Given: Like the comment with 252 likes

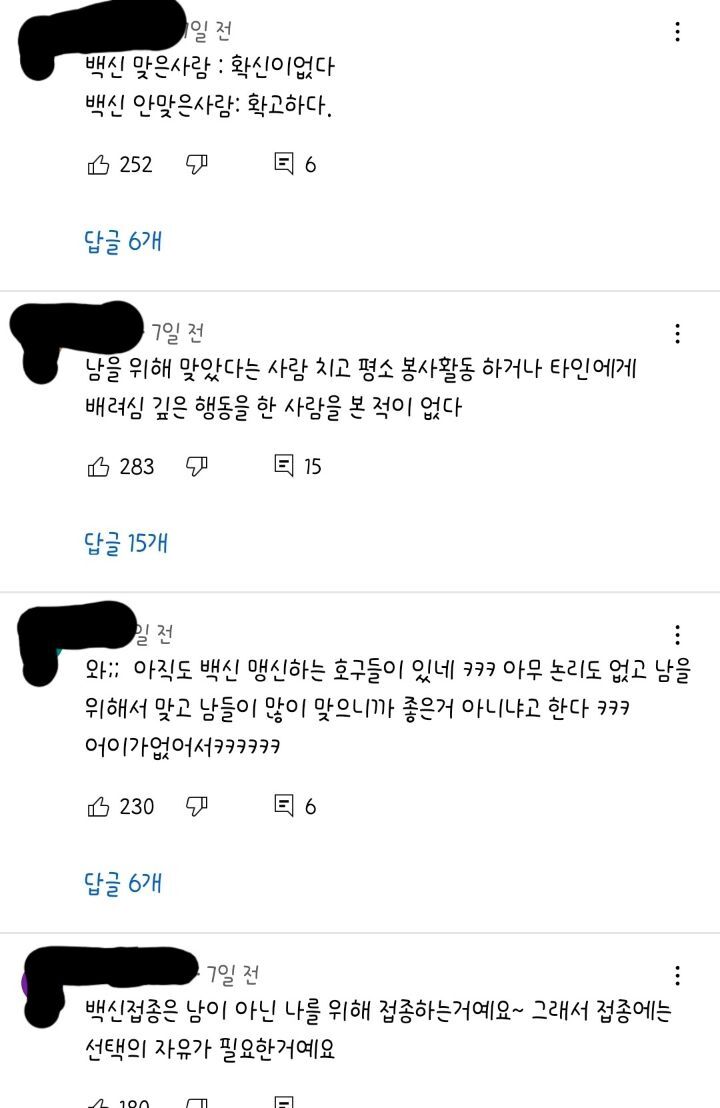Looking at the screenshot, I should [98, 165].
